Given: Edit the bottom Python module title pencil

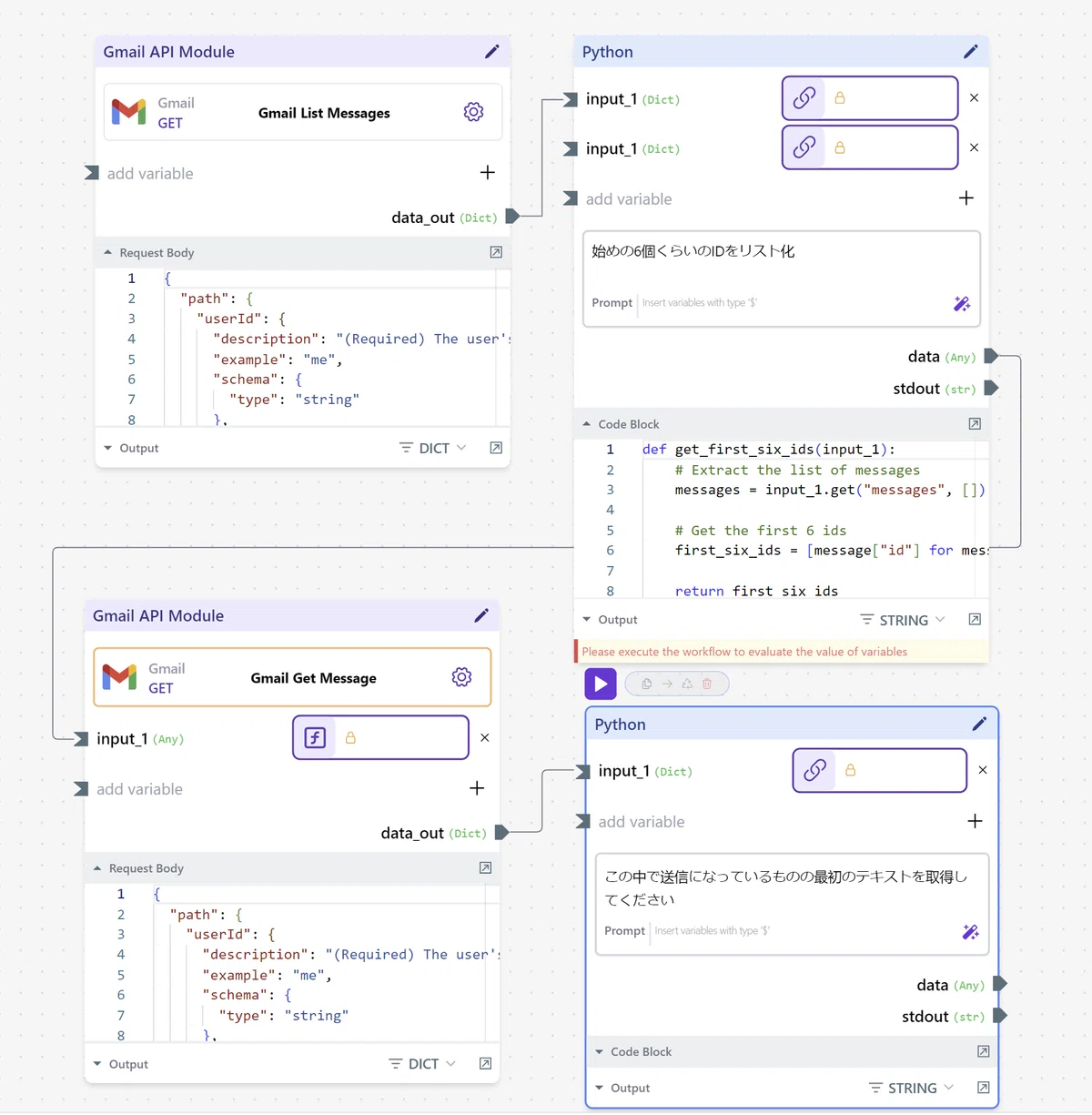Looking at the screenshot, I should pos(979,724).
